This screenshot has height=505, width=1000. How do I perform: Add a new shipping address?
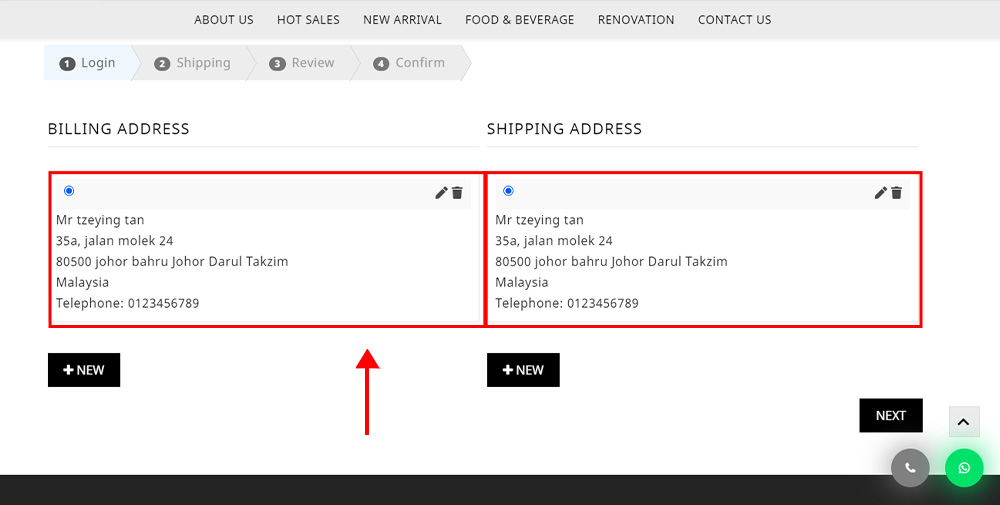[x=523, y=370]
